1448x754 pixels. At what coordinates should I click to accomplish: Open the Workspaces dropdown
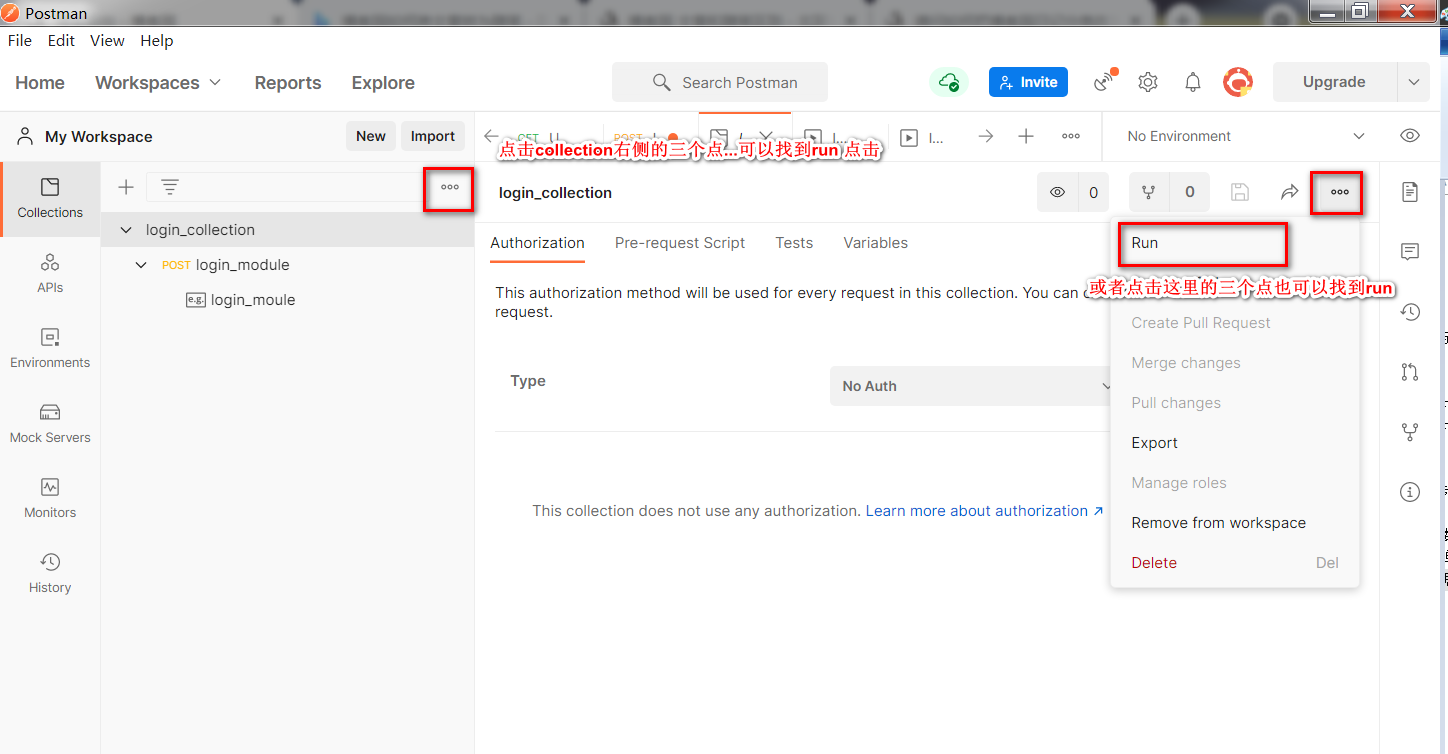pos(158,83)
